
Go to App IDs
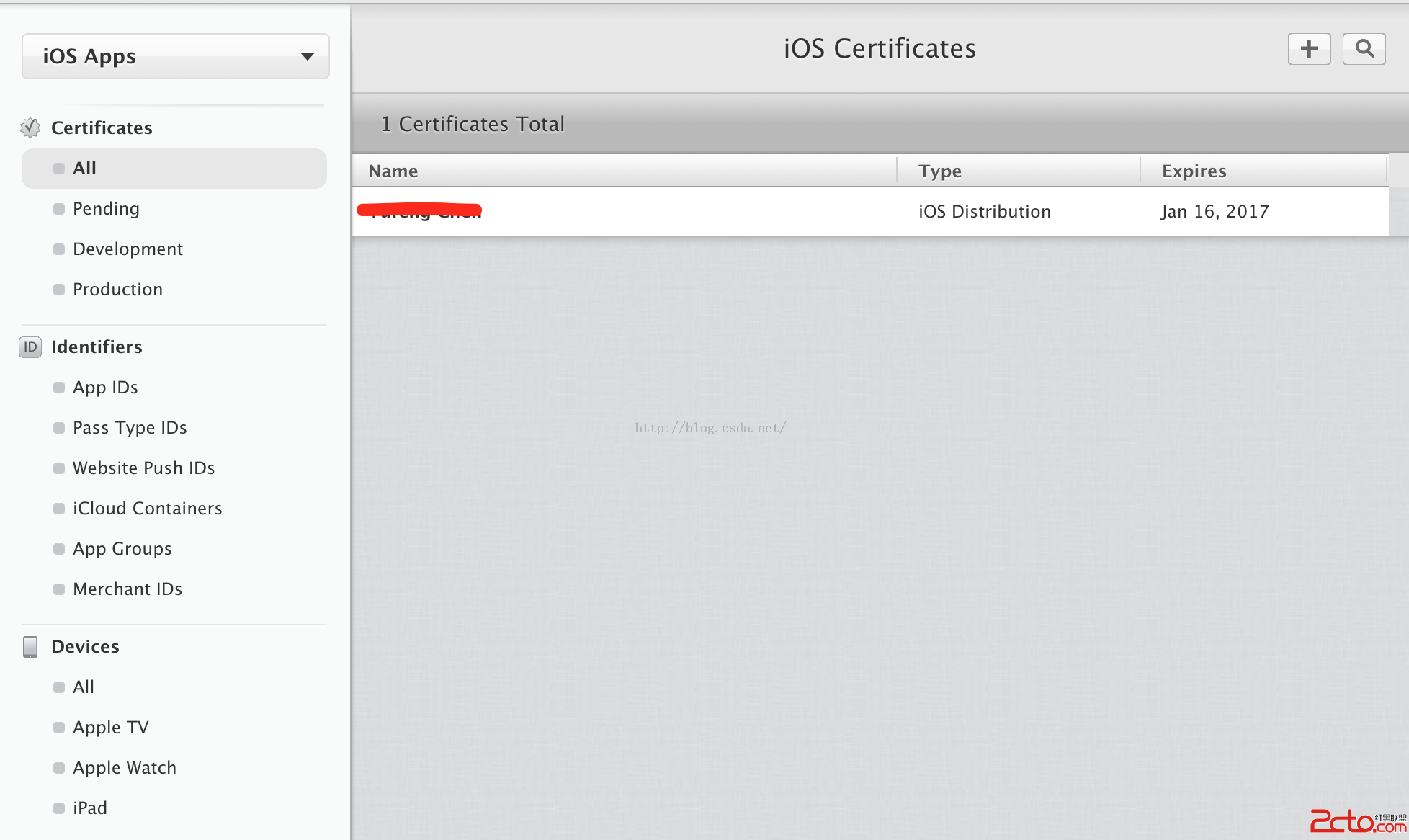click(x=105, y=388)
